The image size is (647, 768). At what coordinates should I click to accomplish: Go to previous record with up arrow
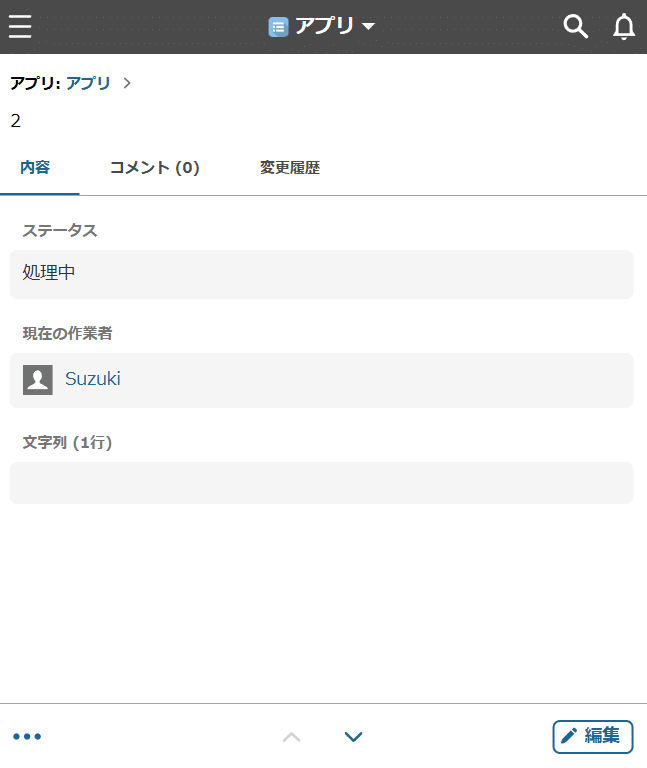click(x=291, y=737)
